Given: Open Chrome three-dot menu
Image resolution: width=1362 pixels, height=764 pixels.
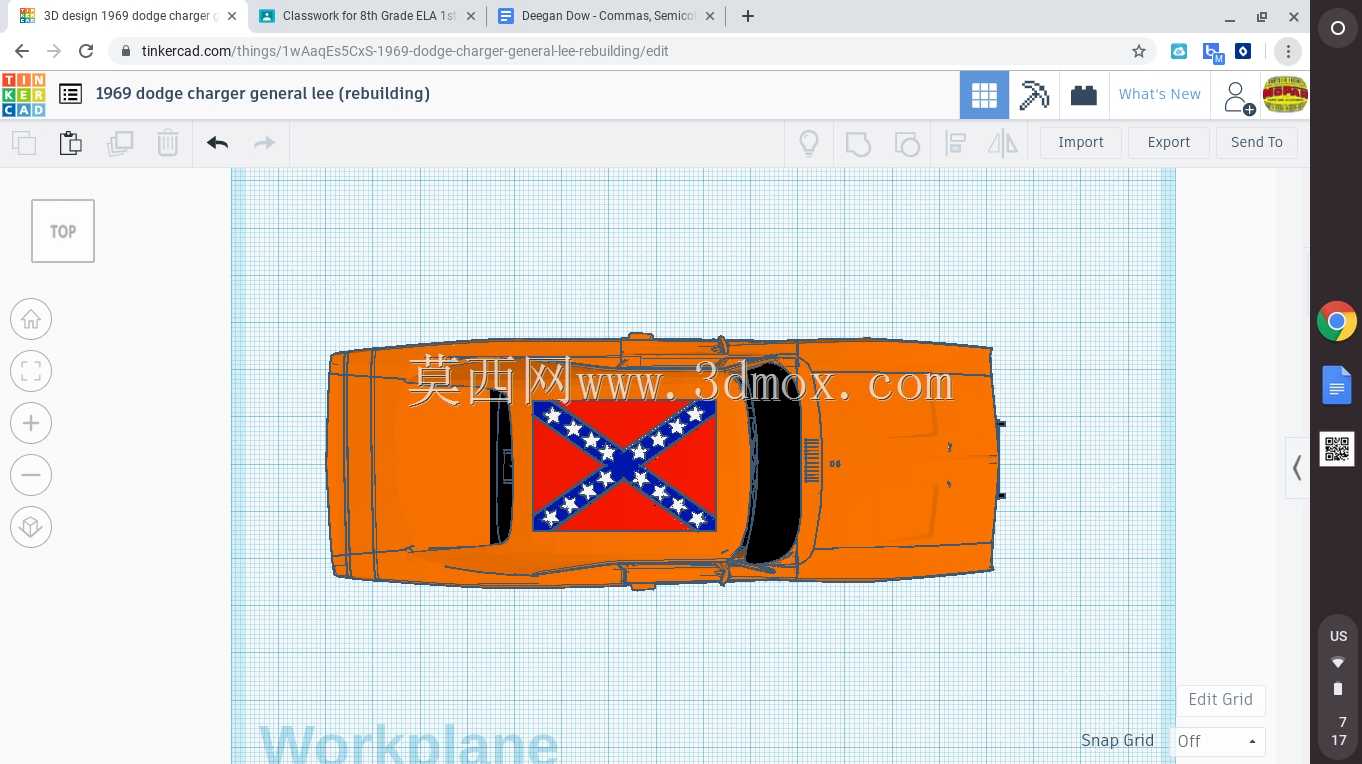Looking at the screenshot, I should point(1288,51).
